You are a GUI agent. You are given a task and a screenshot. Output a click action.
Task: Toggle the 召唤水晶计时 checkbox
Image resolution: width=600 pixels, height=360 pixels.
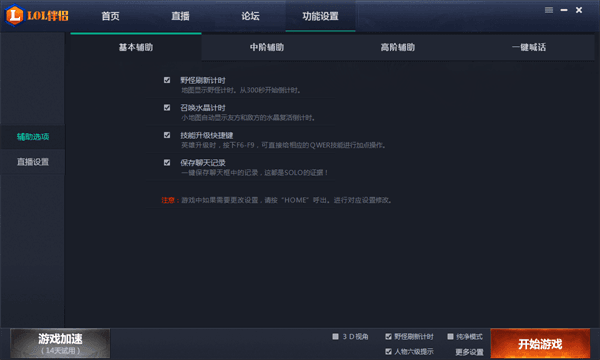coord(167,108)
